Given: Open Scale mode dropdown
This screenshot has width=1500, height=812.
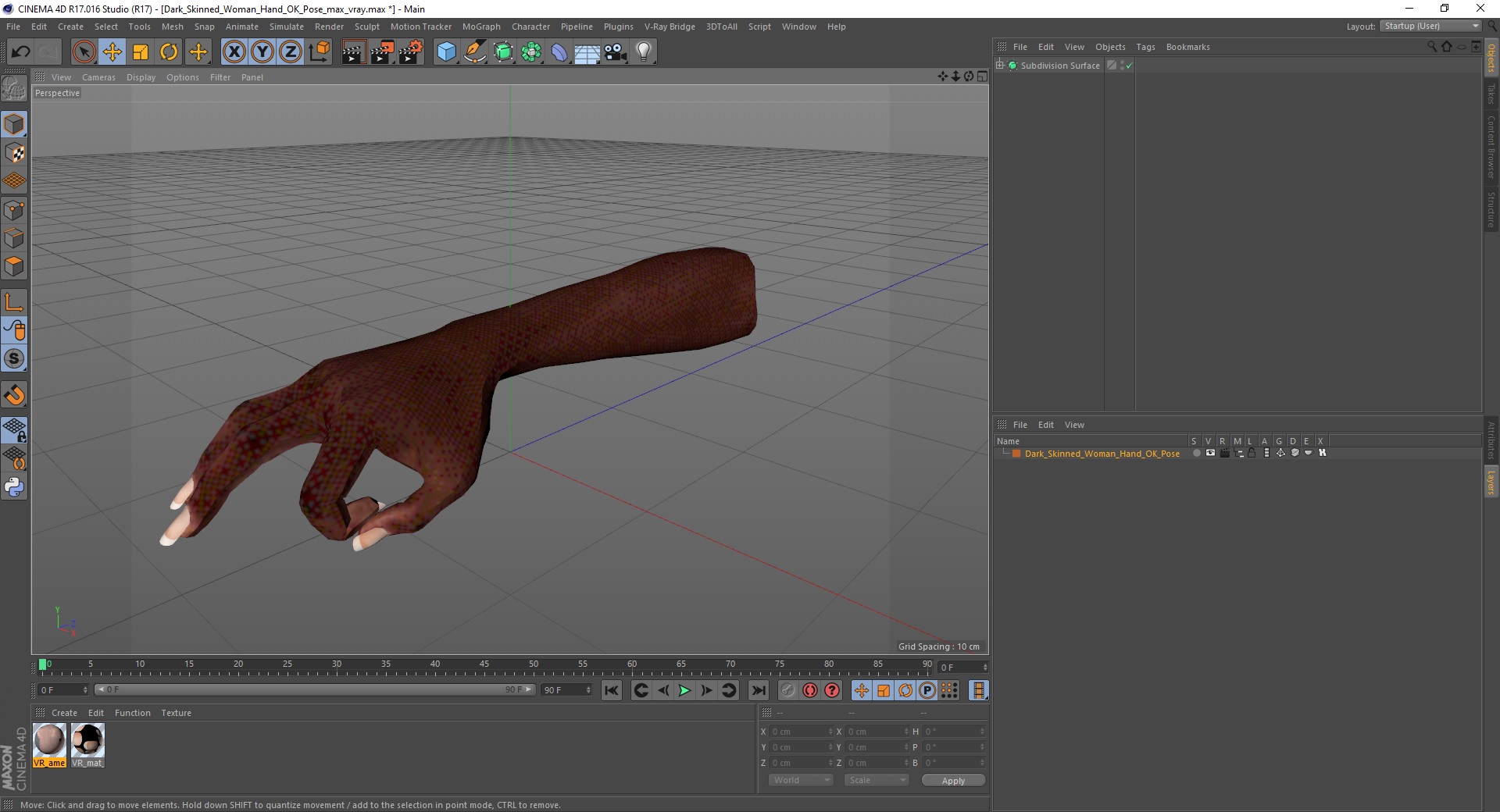Looking at the screenshot, I should [877, 780].
